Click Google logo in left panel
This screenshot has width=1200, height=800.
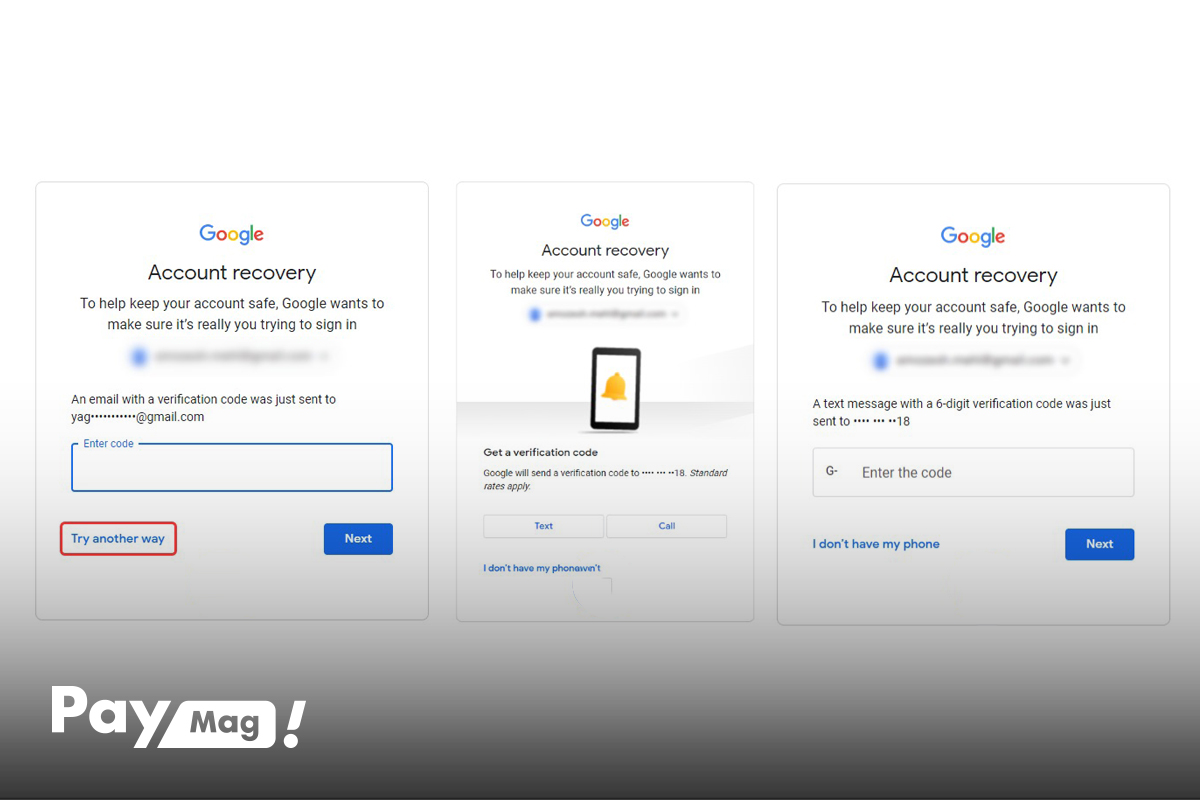[x=232, y=234]
